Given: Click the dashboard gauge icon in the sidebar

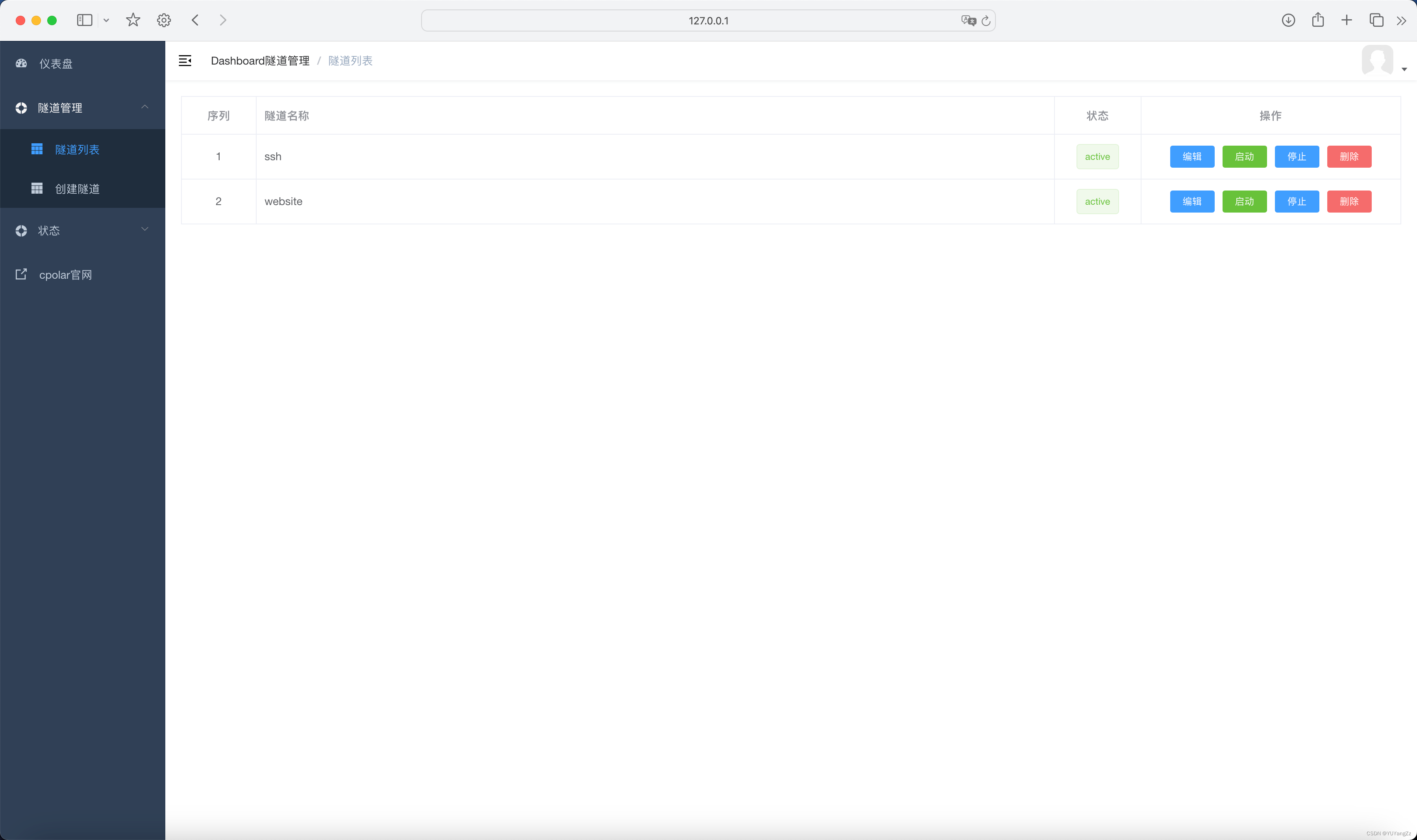Looking at the screenshot, I should click(22, 63).
